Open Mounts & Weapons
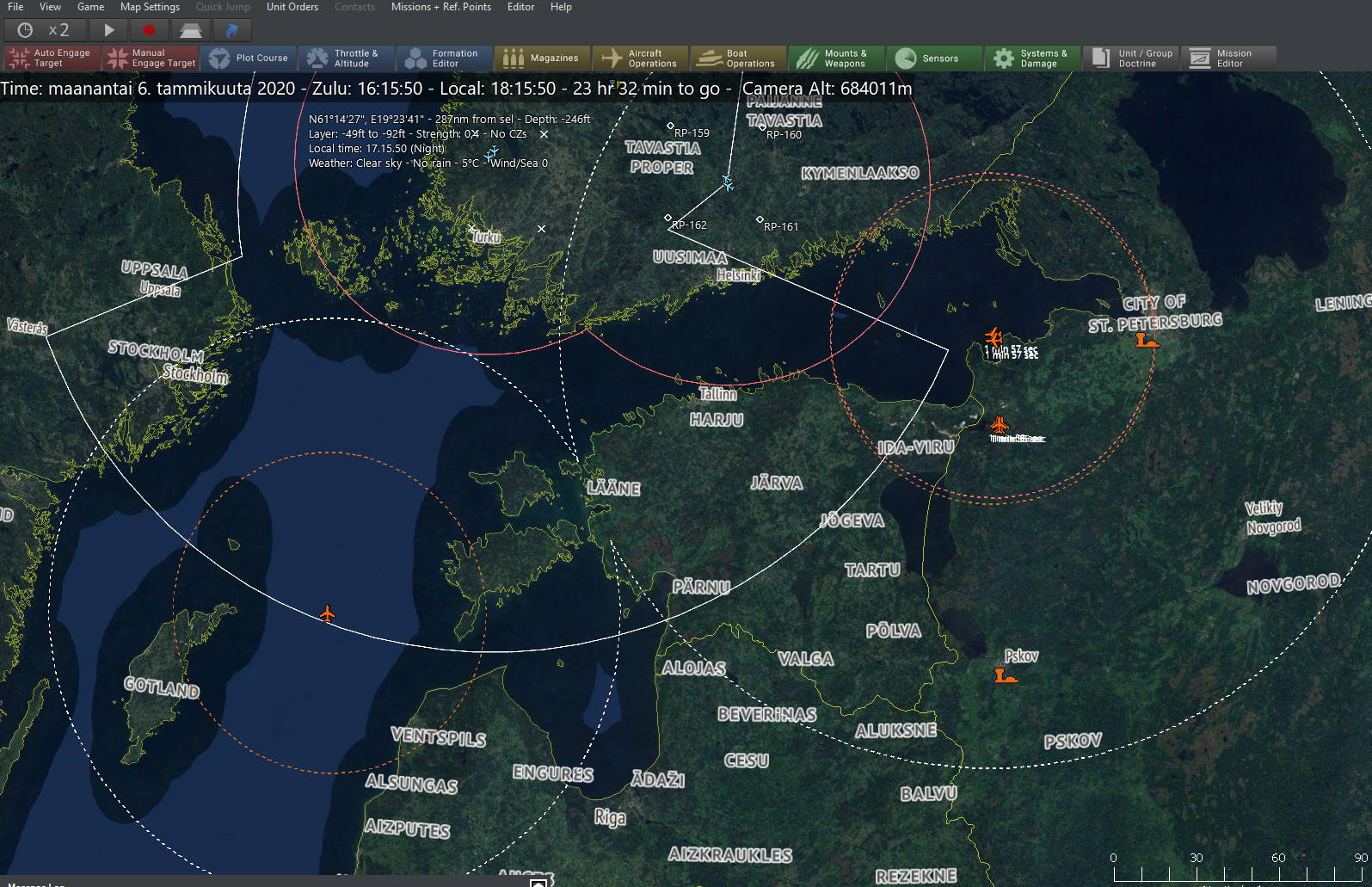 pos(836,58)
